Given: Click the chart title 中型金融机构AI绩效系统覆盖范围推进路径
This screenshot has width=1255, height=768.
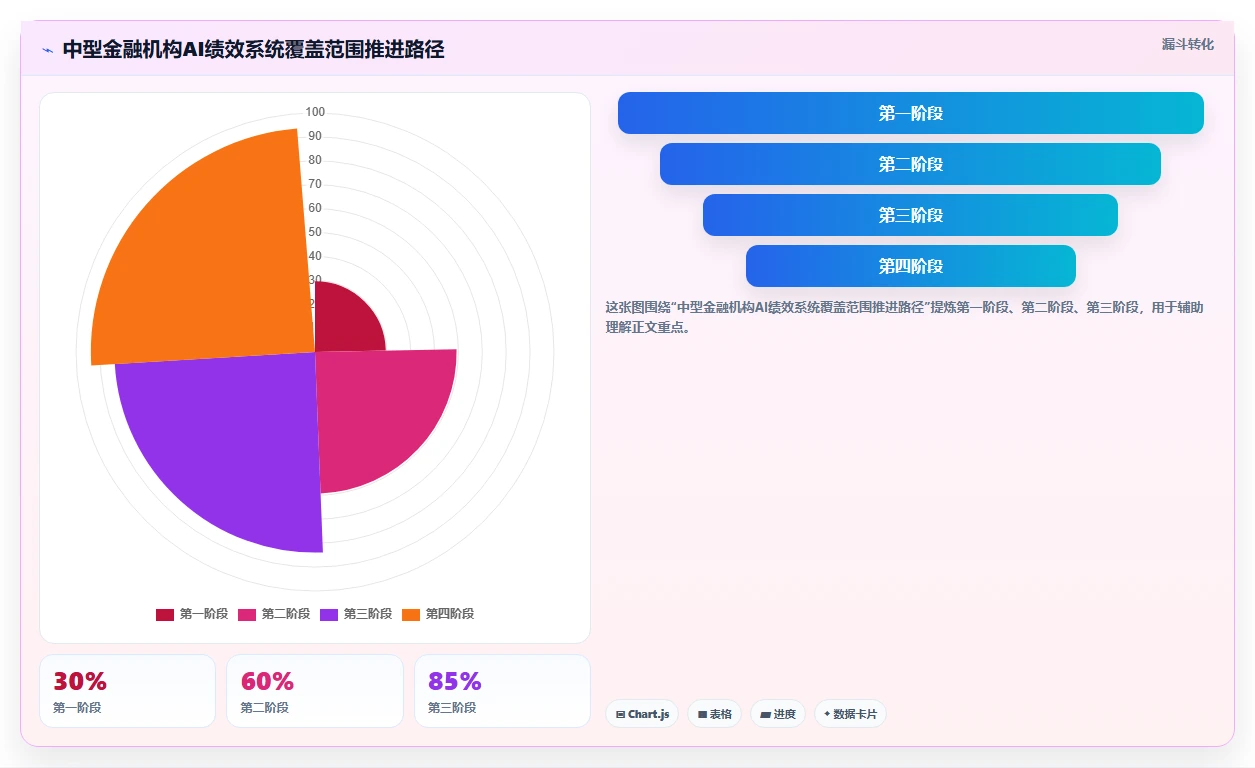Looking at the screenshot, I should pyautogui.click(x=253, y=49).
